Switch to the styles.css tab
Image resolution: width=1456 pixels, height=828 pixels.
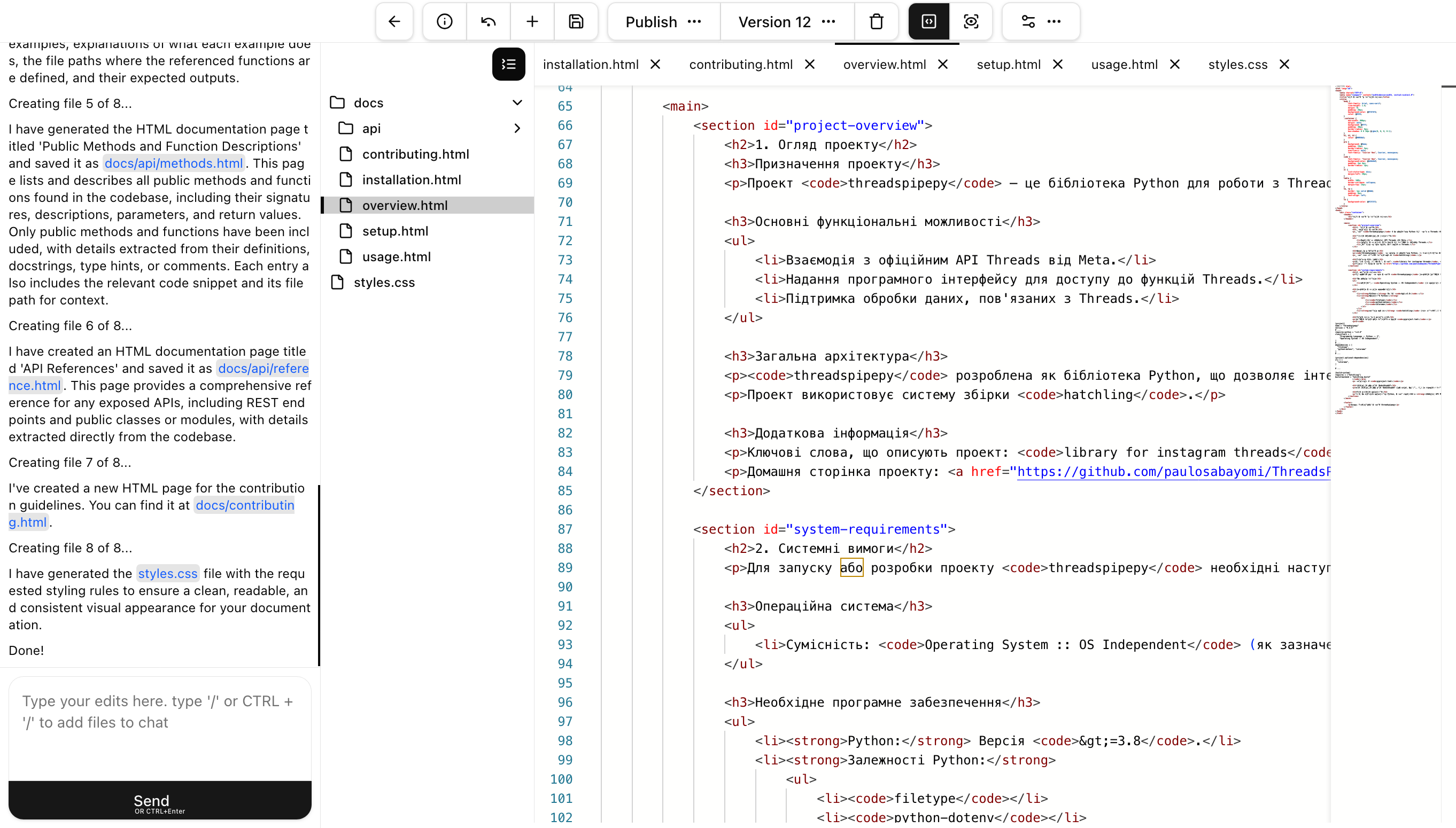click(1237, 64)
